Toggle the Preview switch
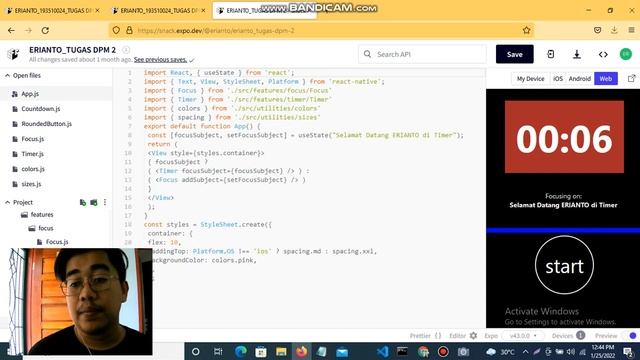The image size is (640, 360). tap(632, 336)
